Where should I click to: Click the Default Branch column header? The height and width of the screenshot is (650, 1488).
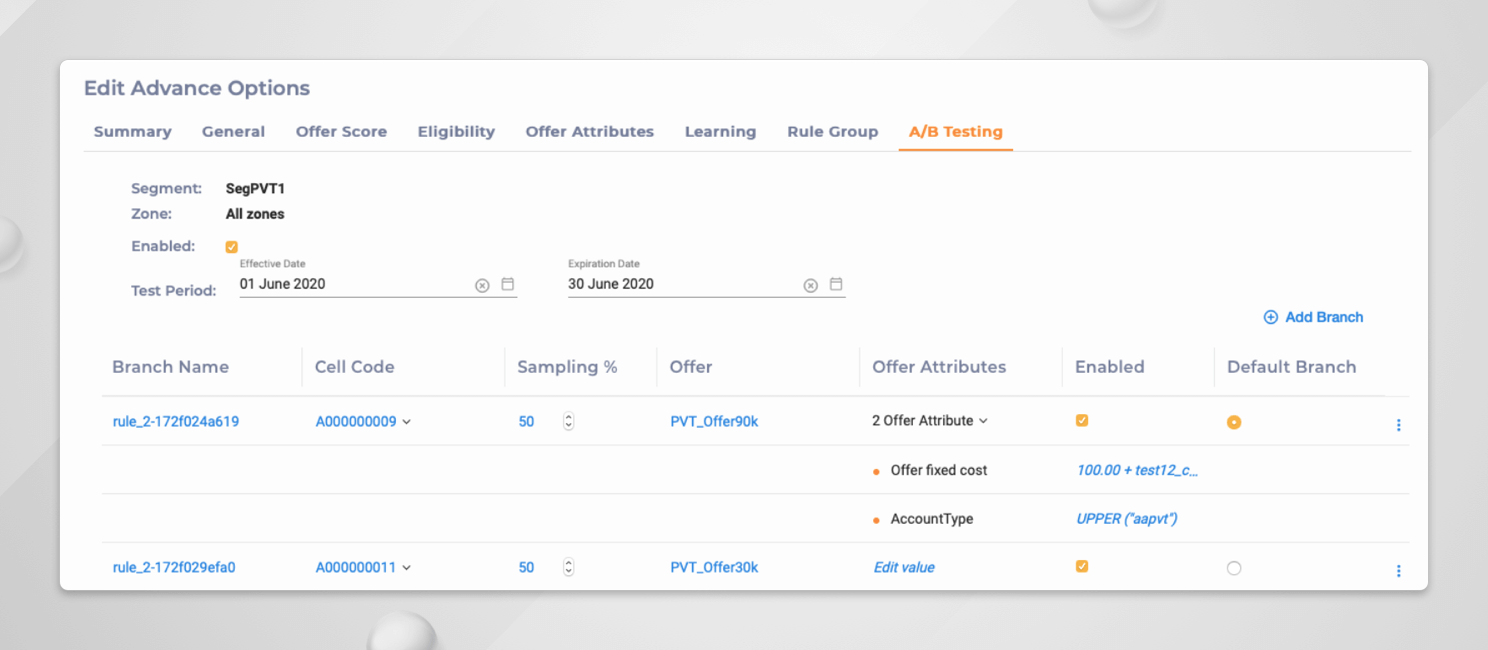1292,367
